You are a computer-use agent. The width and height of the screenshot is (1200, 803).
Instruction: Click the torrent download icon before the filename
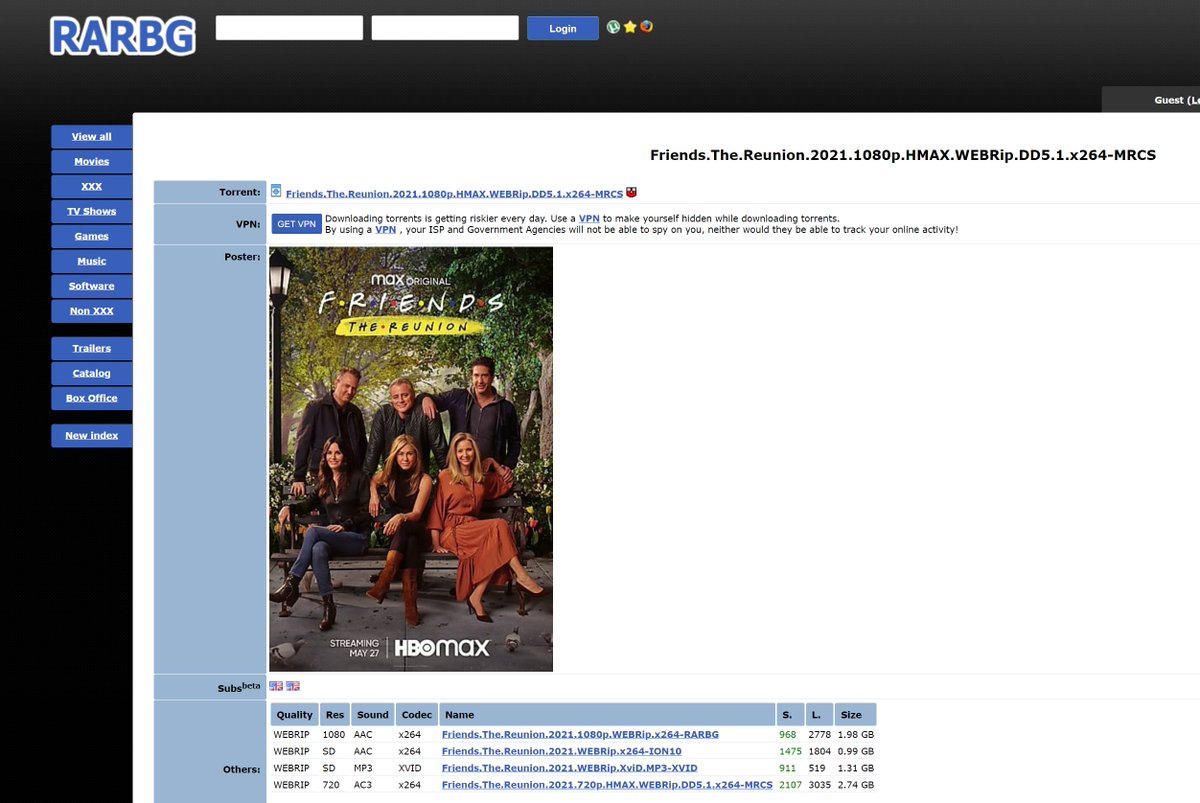point(276,191)
